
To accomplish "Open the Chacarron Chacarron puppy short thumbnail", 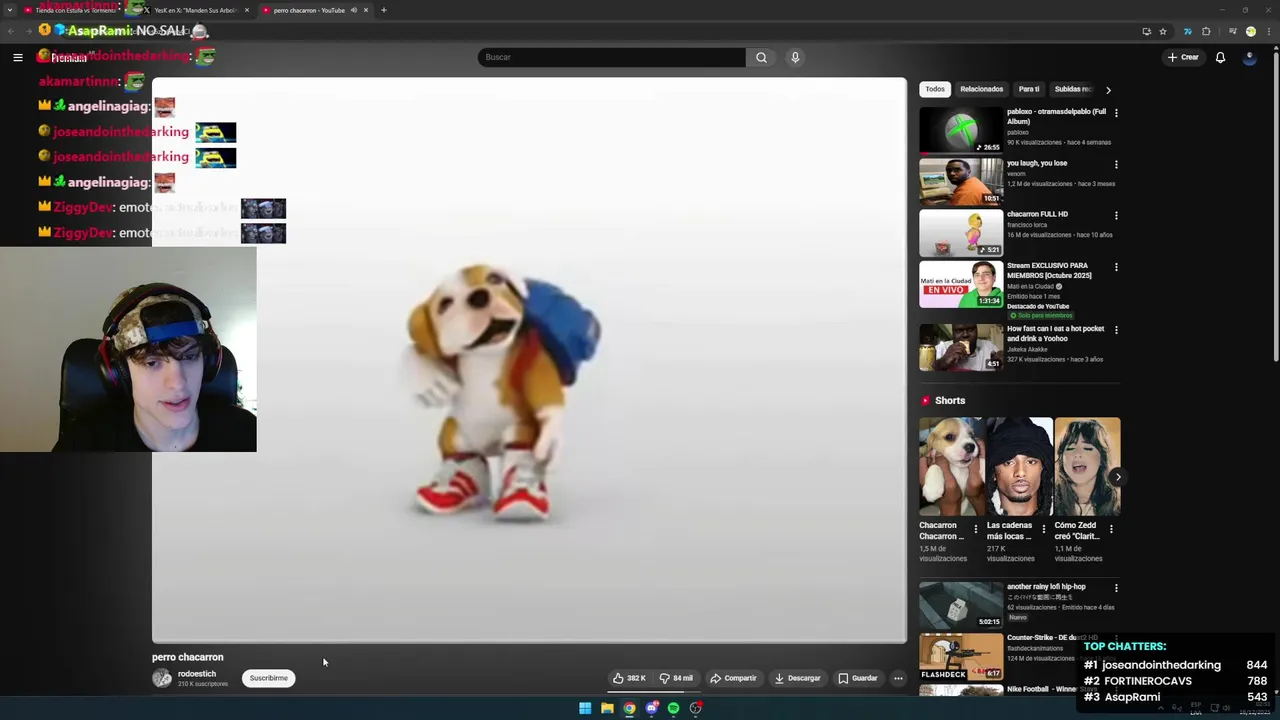I will tap(952, 466).
